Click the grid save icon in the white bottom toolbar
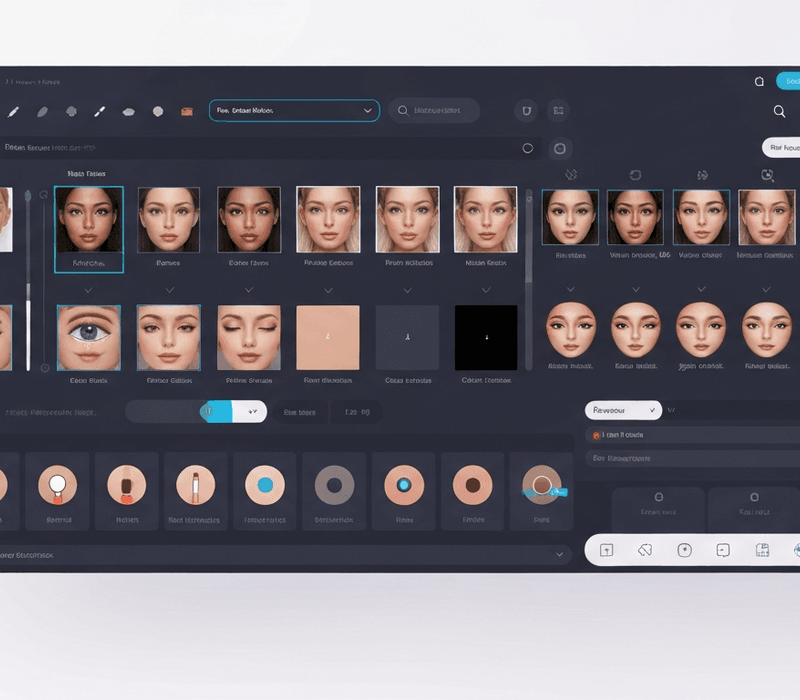The image size is (800, 700). click(762, 550)
